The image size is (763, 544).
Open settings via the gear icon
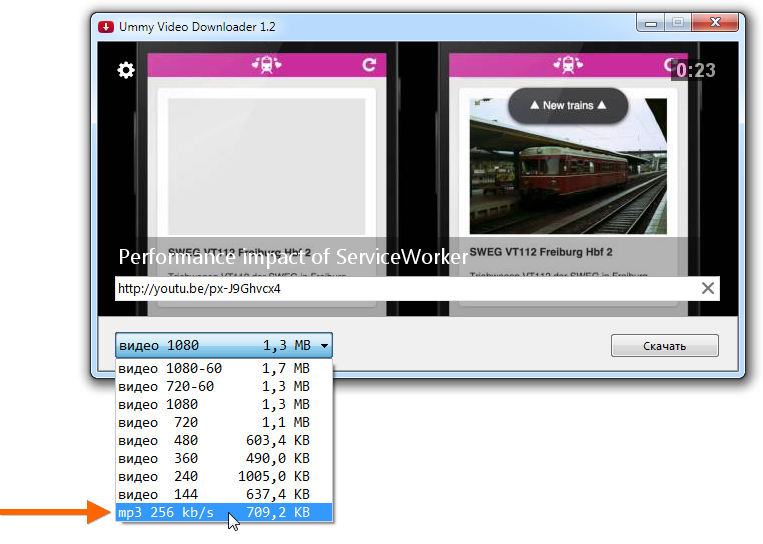tap(126, 70)
